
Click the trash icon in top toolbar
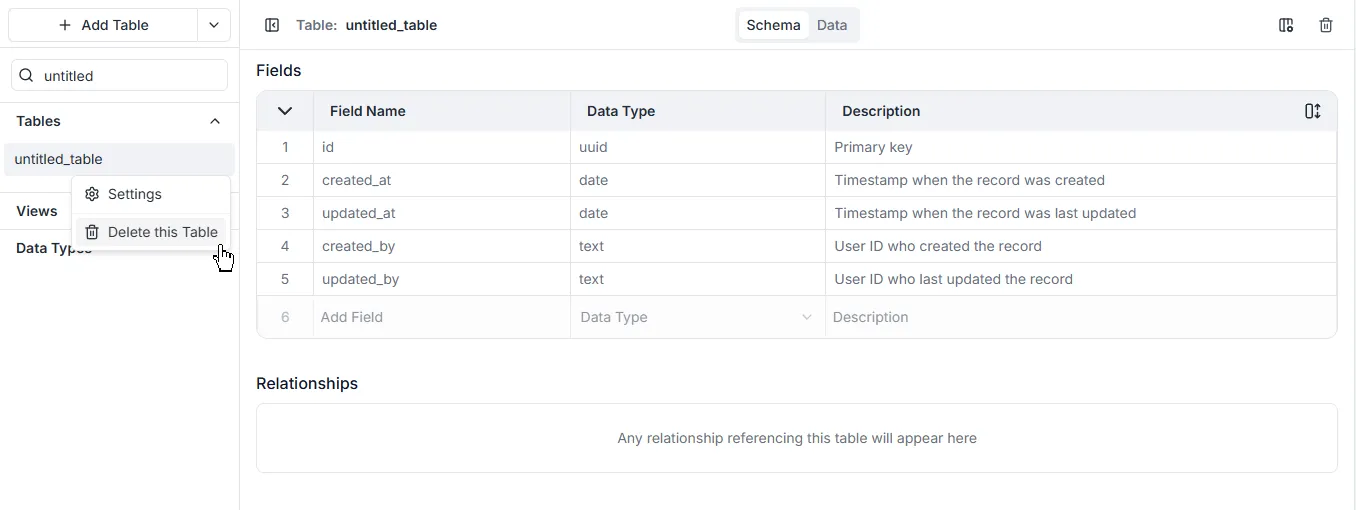click(x=1326, y=26)
